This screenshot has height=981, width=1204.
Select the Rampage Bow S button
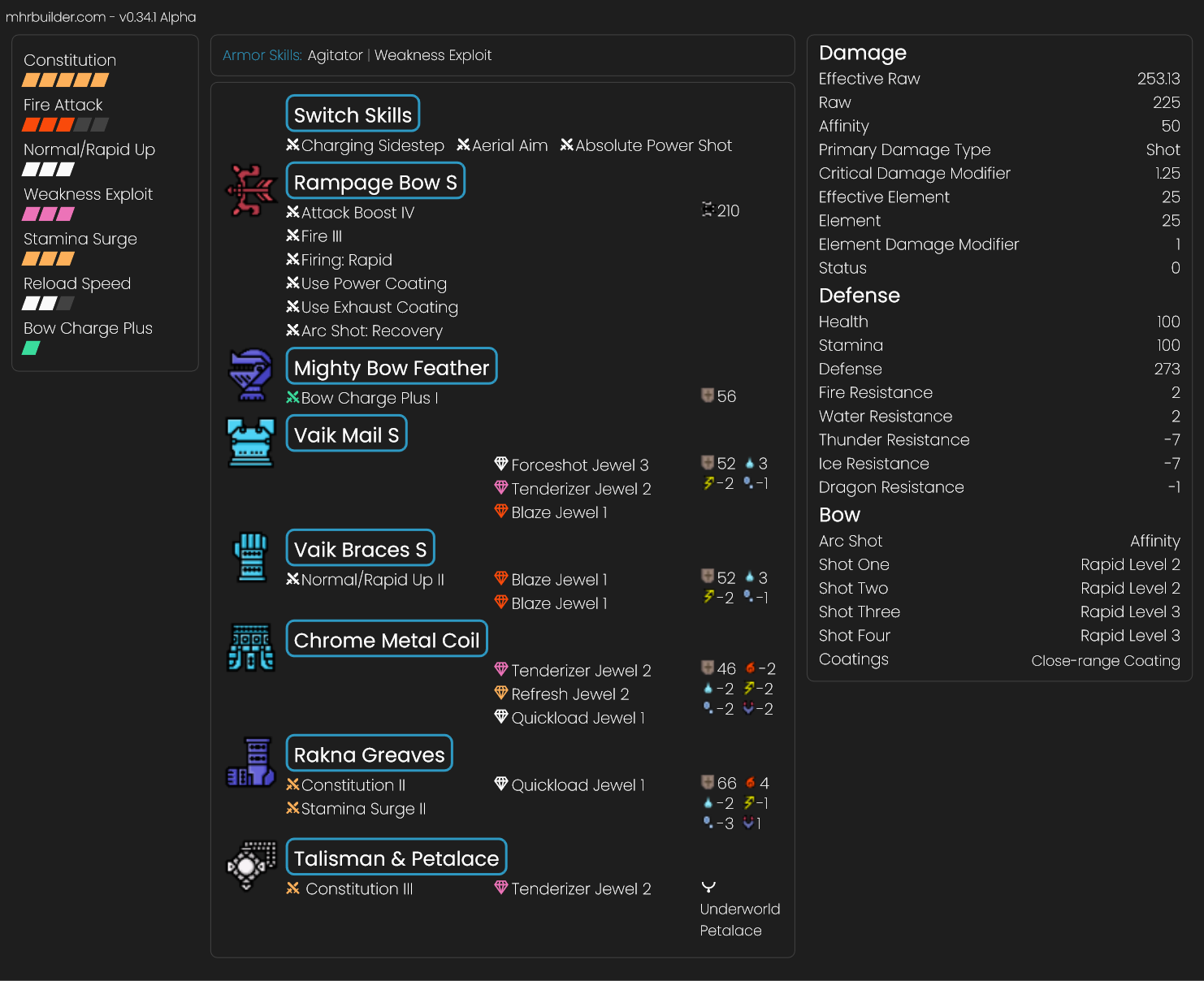coord(375,182)
